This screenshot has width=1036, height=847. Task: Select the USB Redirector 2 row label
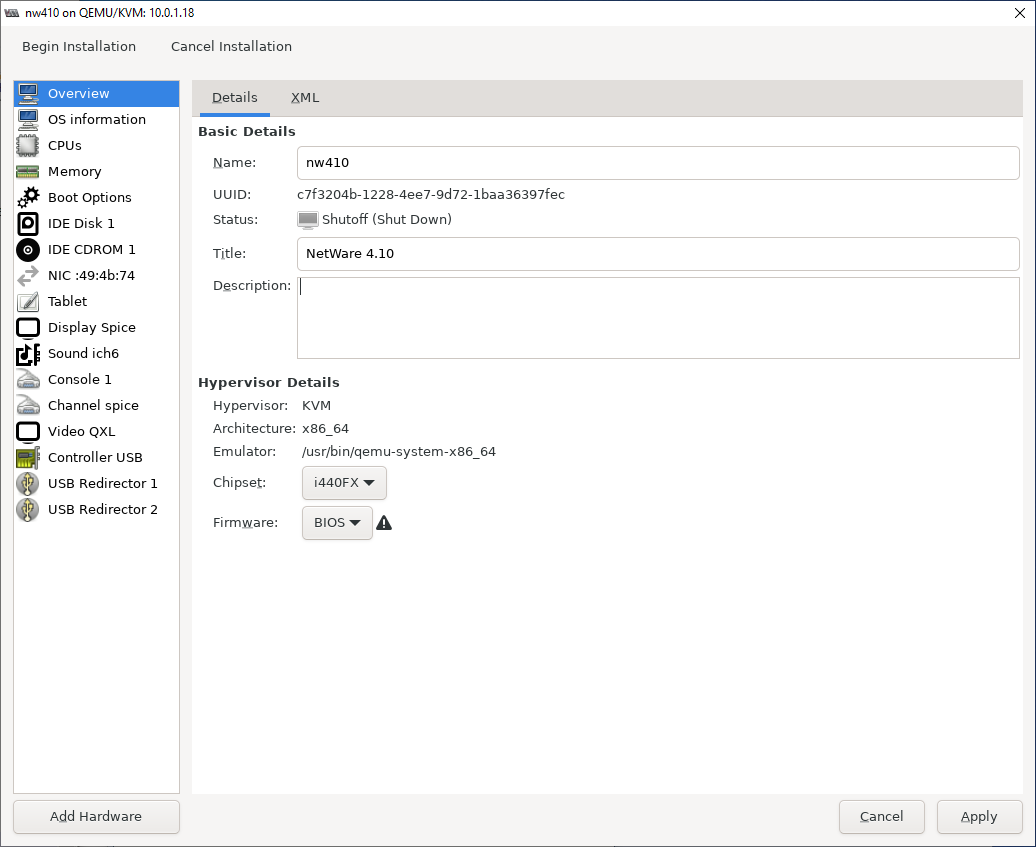pyautogui.click(x=103, y=509)
